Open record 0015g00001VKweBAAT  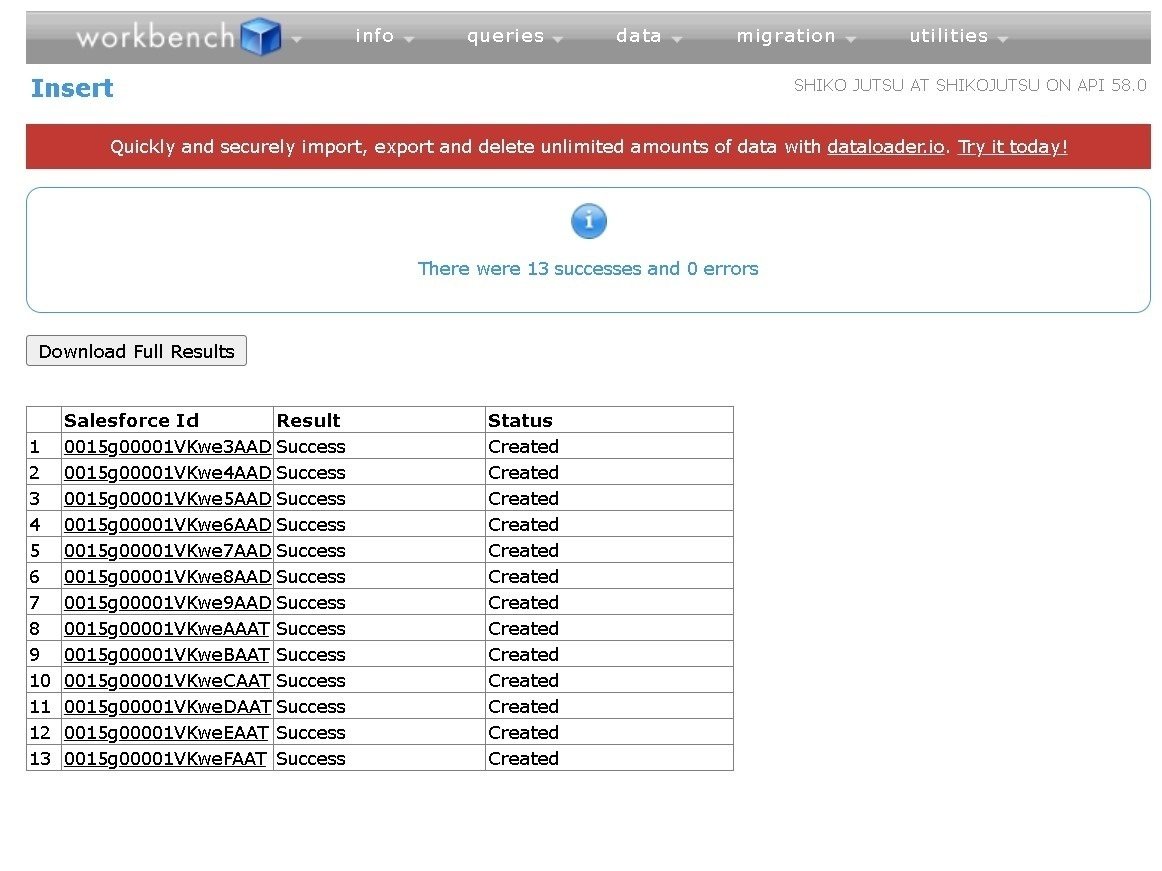pyautogui.click(x=167, y=654)
